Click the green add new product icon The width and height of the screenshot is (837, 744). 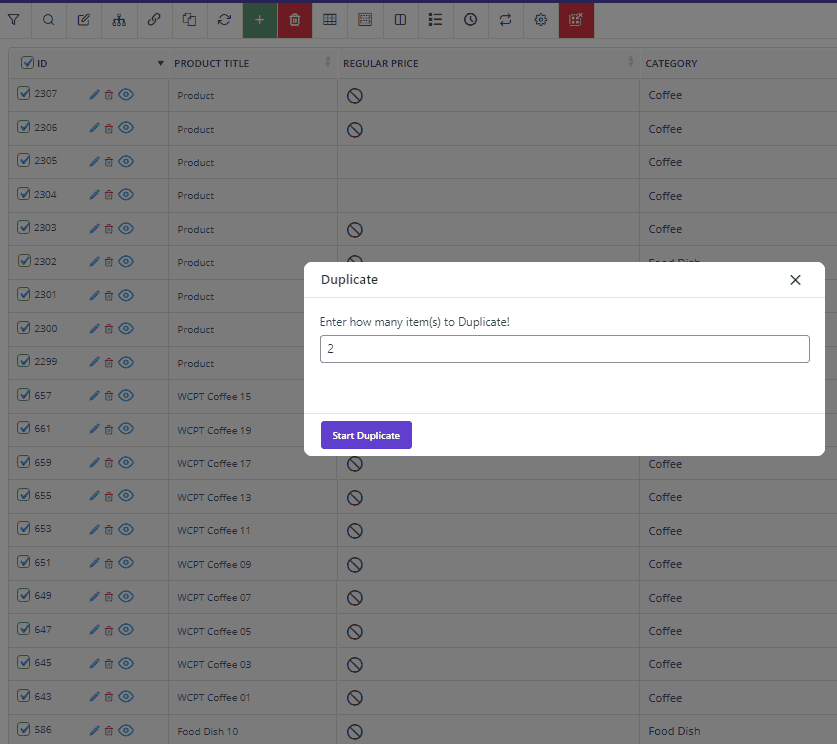click(x=259, y=20)
